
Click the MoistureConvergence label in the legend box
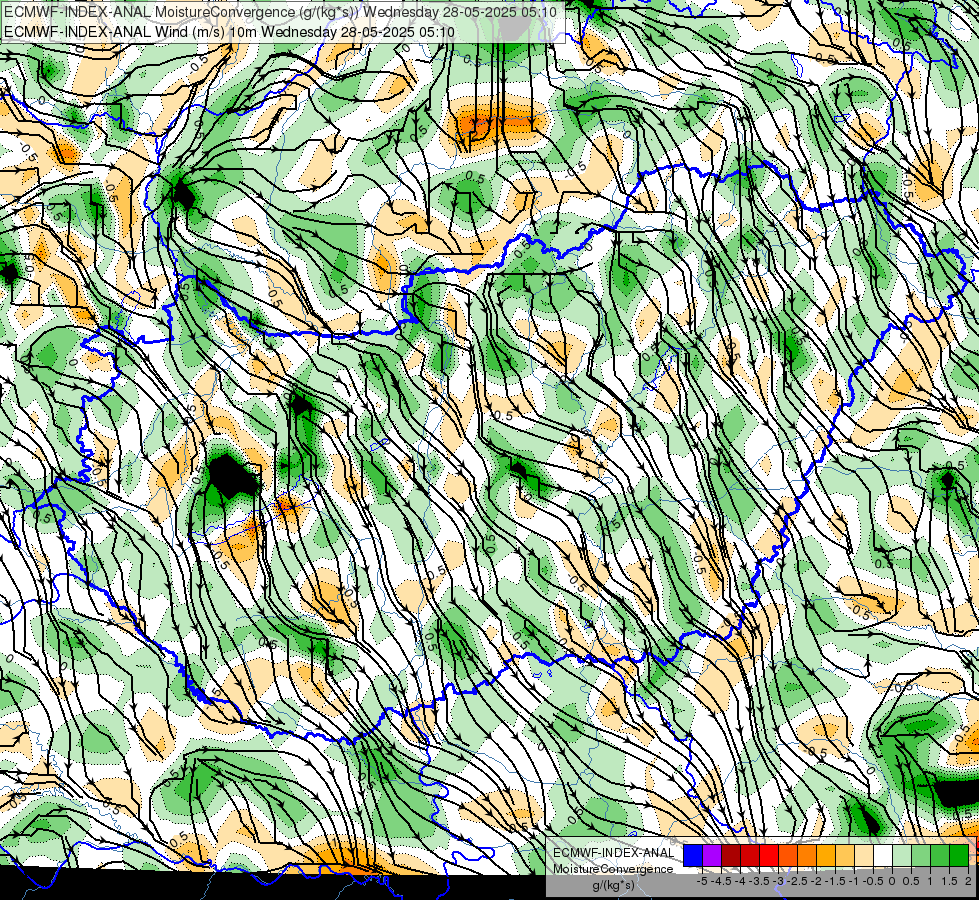tap(613, 869)
